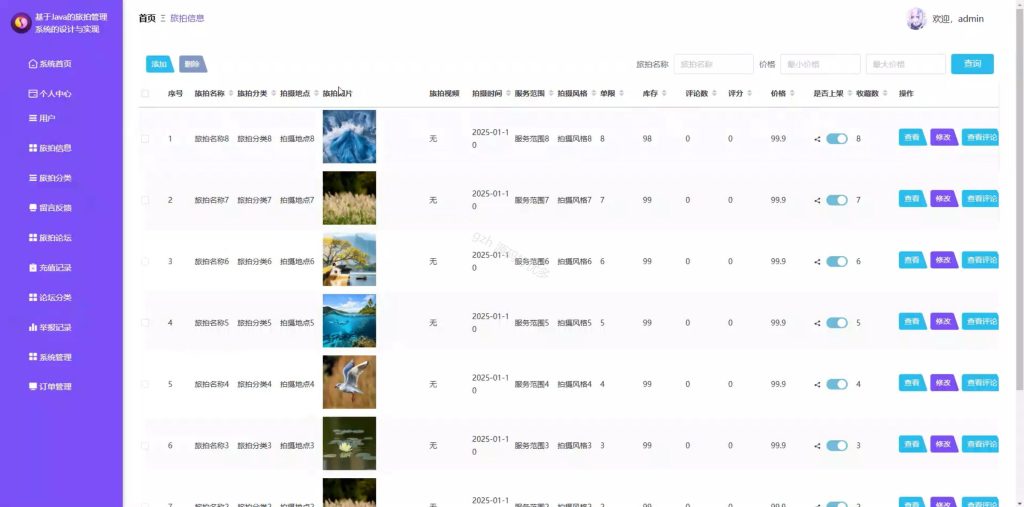Click the sort arrows on 价格 column

pos(792,93)
